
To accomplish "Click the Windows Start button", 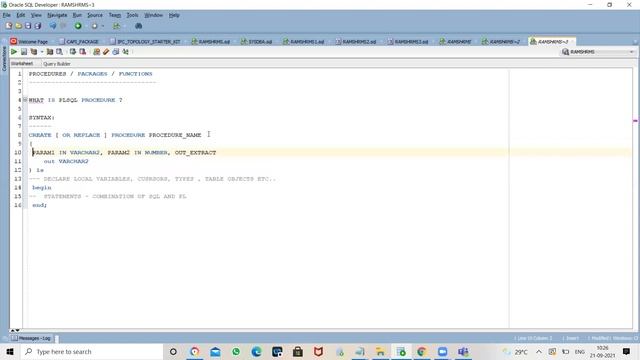I will (x=10, y=351).
